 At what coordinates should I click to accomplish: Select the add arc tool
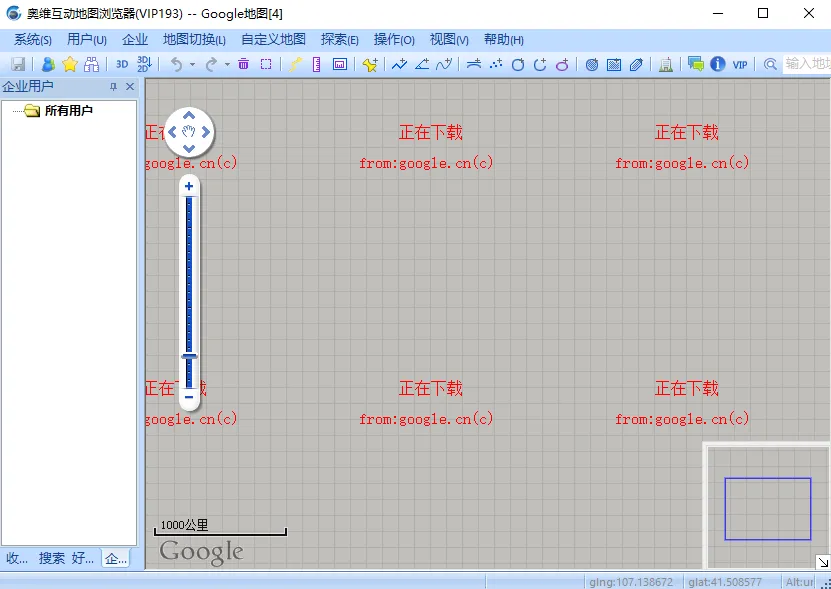click(540, 64)
